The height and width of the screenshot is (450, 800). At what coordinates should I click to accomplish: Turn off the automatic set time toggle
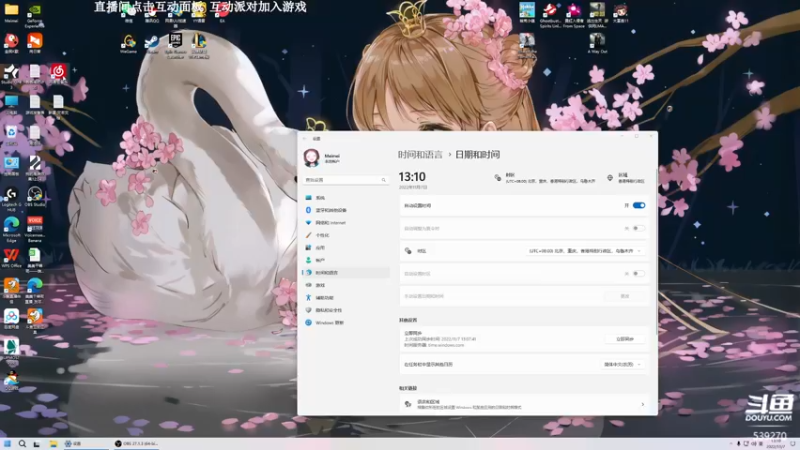click(x=639, y=205)
